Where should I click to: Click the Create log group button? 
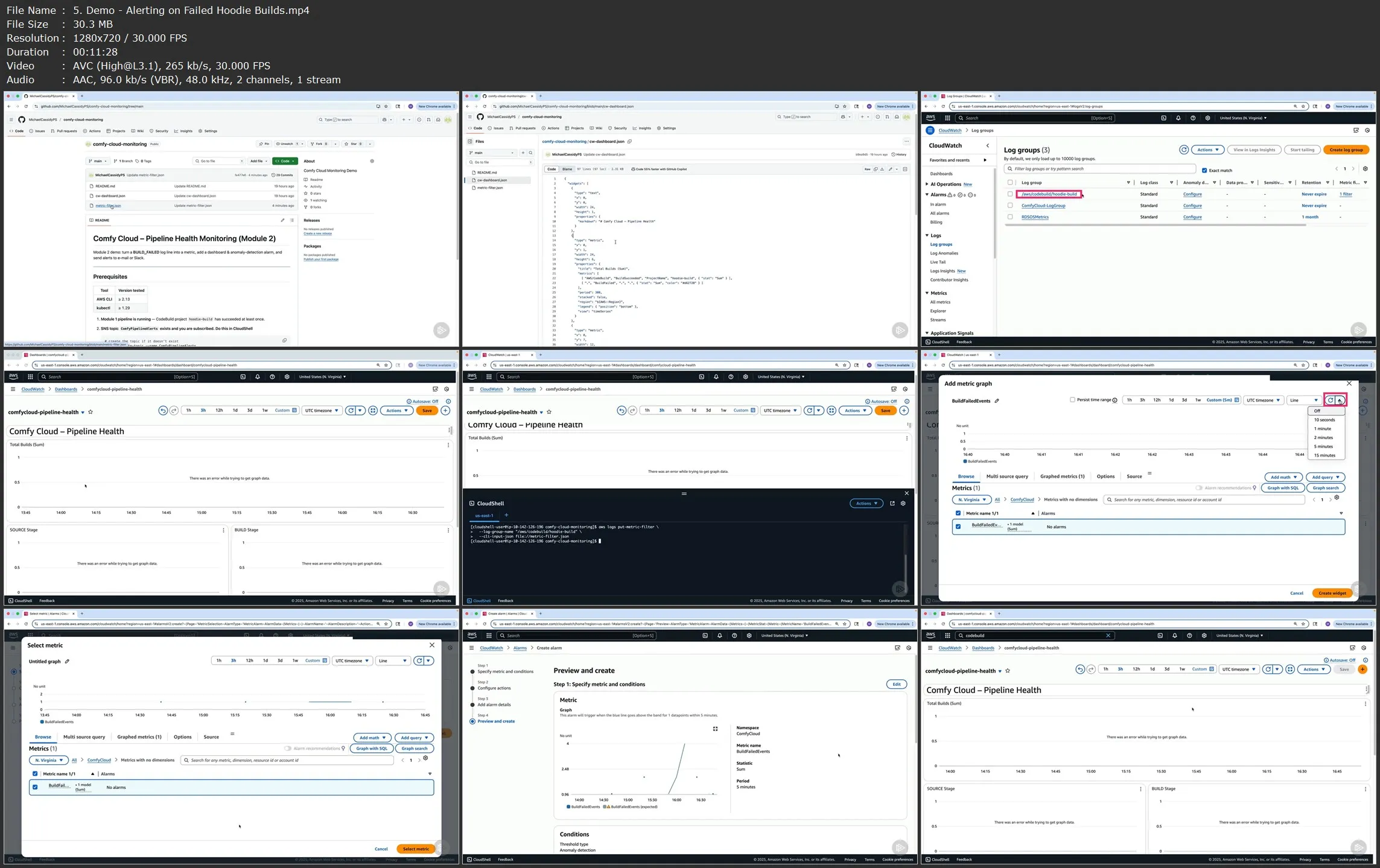pyautogui.click(x=1346, y=150)
